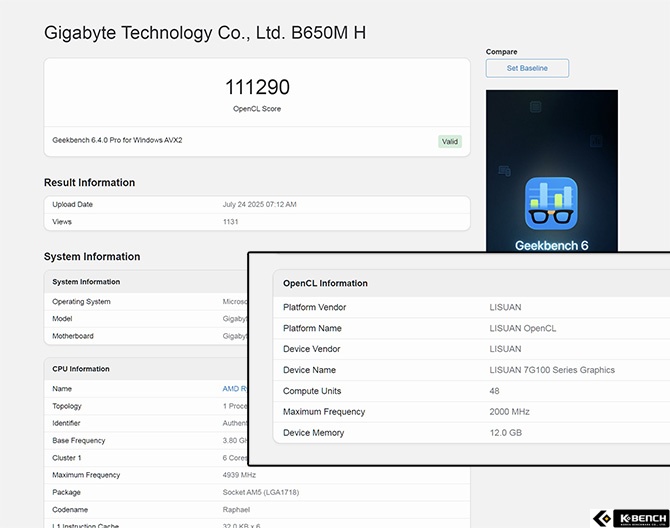Viewport: 670px width, 528px height.
Task: Click the Views value 1131
Action: [230, 222]
